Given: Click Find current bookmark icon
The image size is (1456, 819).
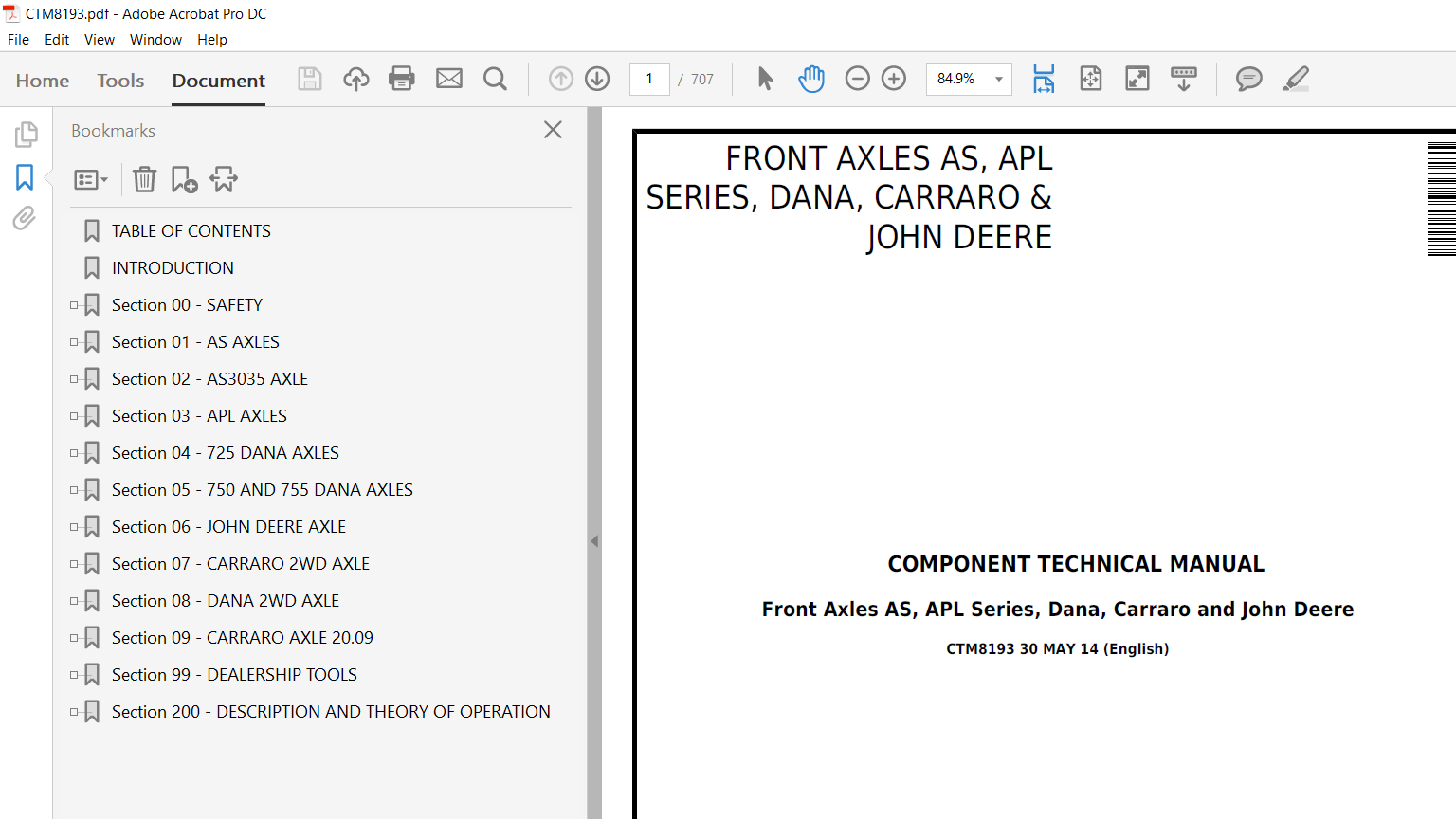Looking at the screenshot, I should pos(224,179).
